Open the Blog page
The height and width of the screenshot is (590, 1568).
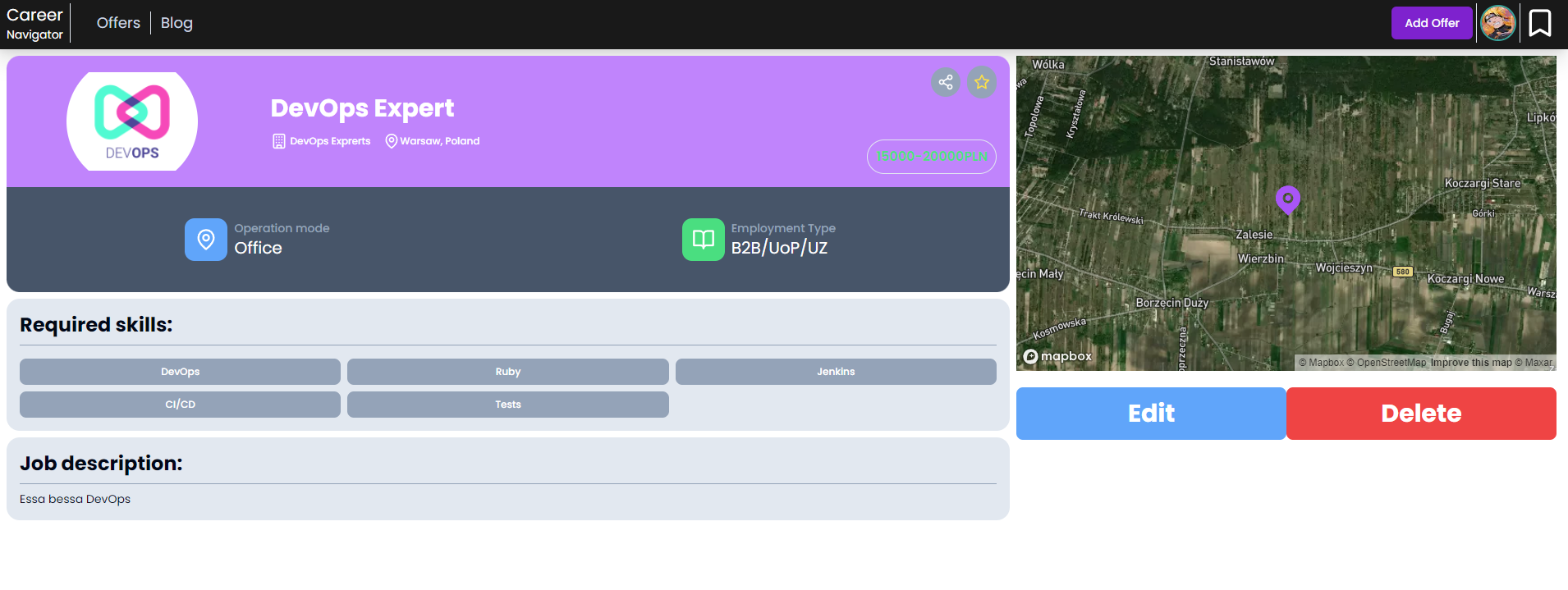click(177, 23)
